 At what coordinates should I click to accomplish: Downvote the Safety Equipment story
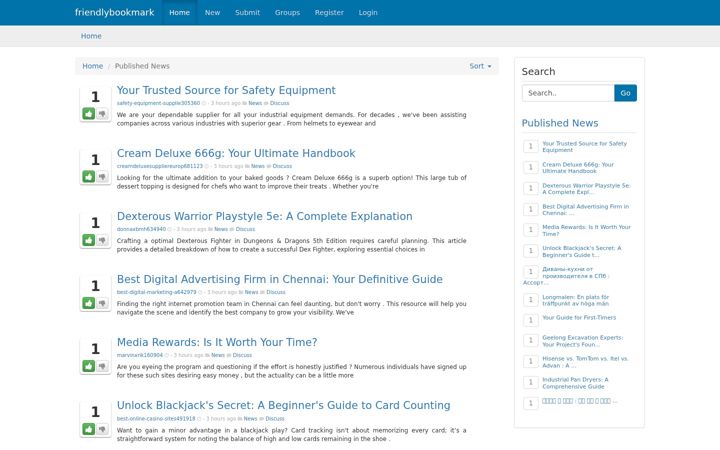102,113
